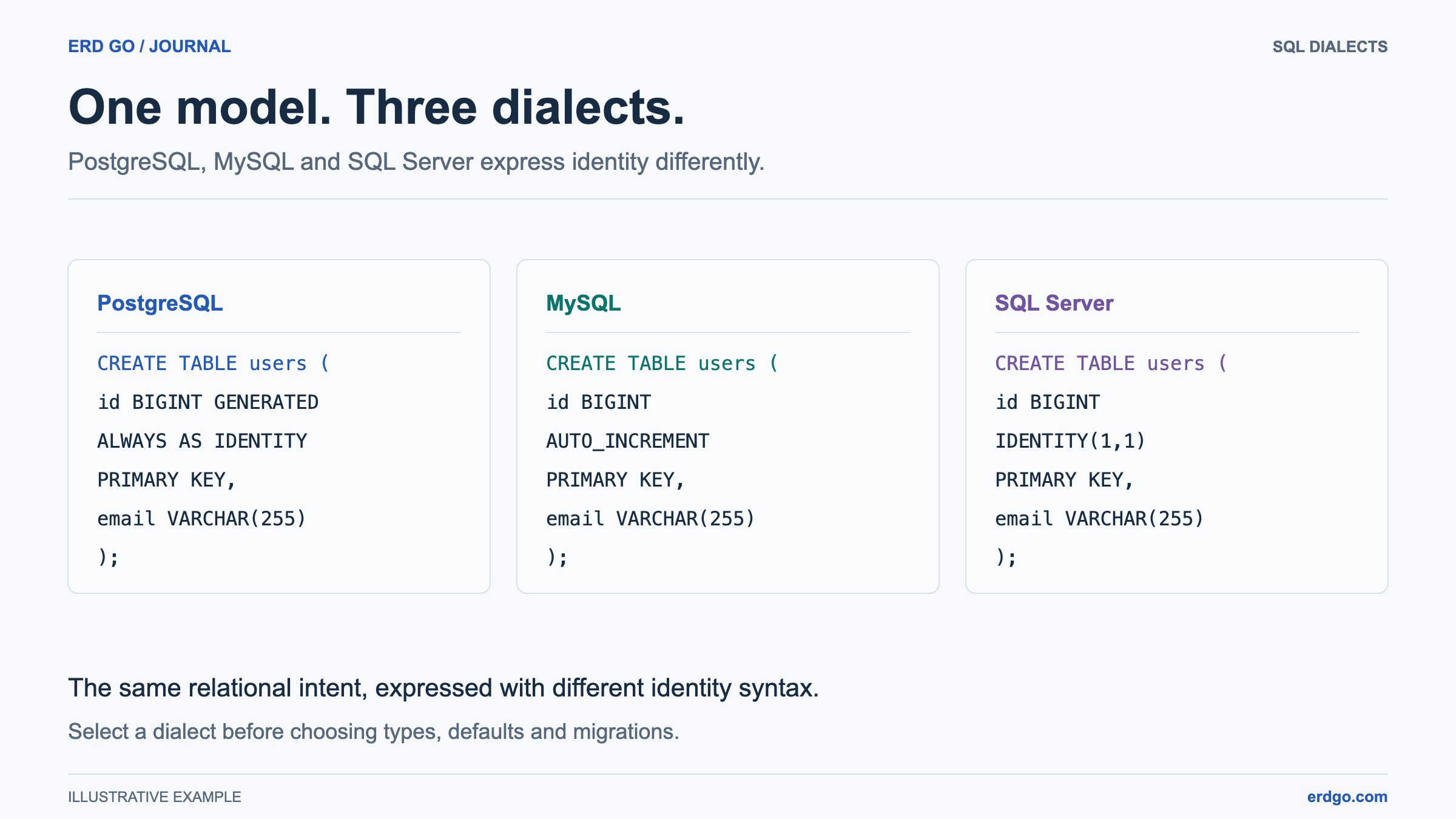Click the ILLUSTRATIVE EXAMPLE footer label
The height and width of the screenshot is (819, 1456).
coord(155,797)
